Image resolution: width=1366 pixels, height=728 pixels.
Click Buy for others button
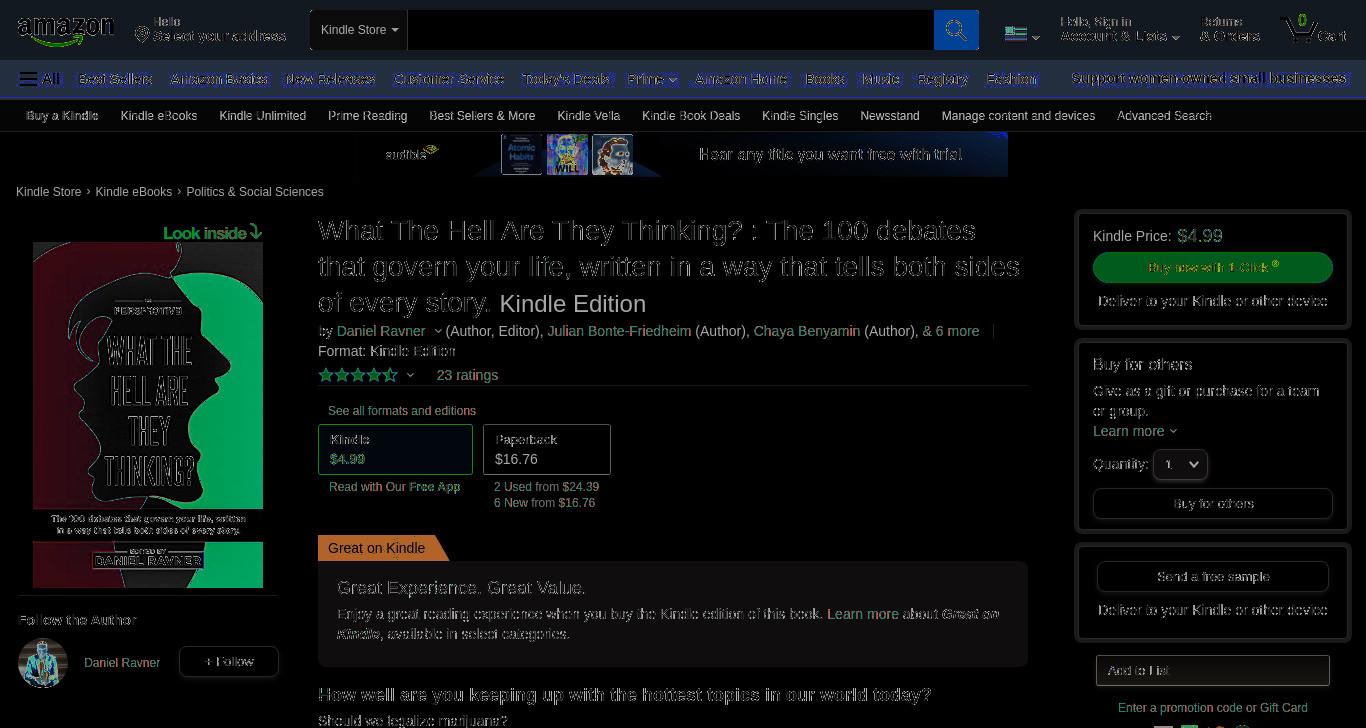coord(1213,504)
